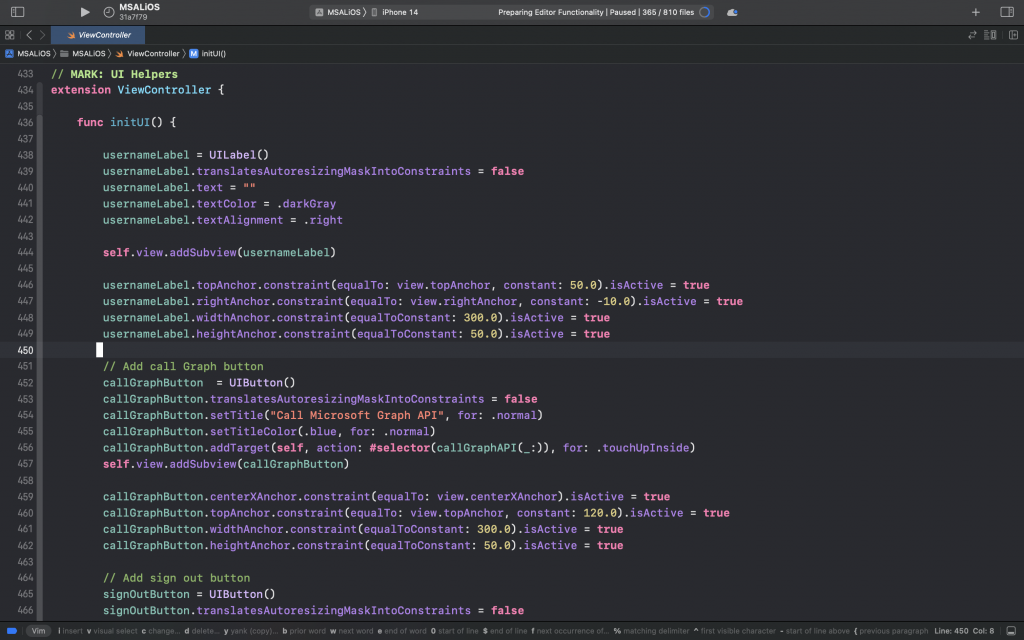Place cursor on 'func initUI()' line

pyautogui.click(x=127, y=122)
